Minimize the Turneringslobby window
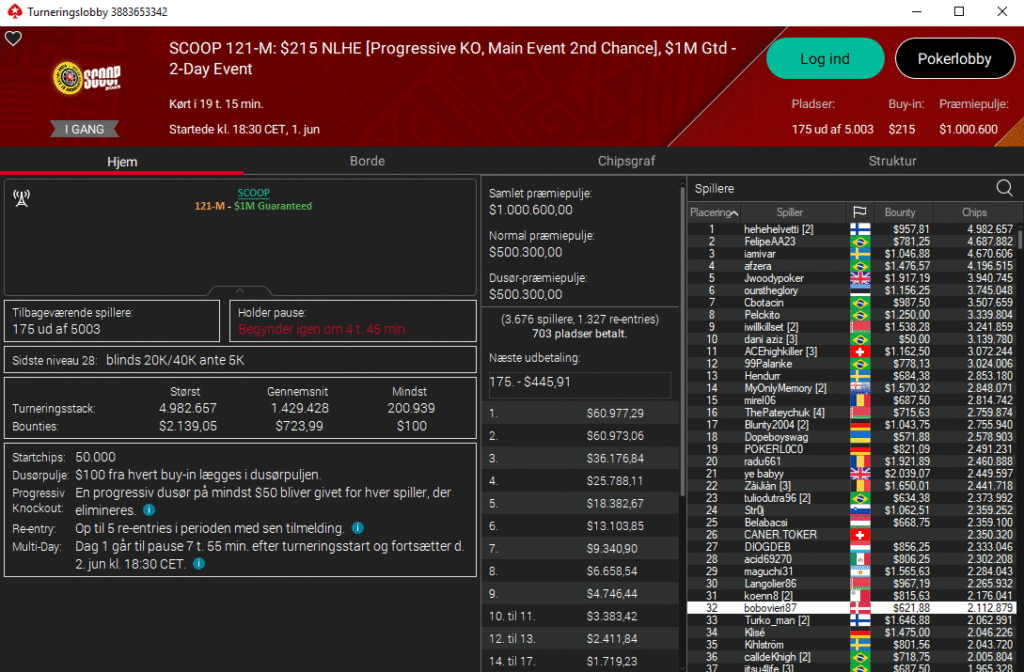The height and width of the screenshot is (672, 1024). (916, 12)
